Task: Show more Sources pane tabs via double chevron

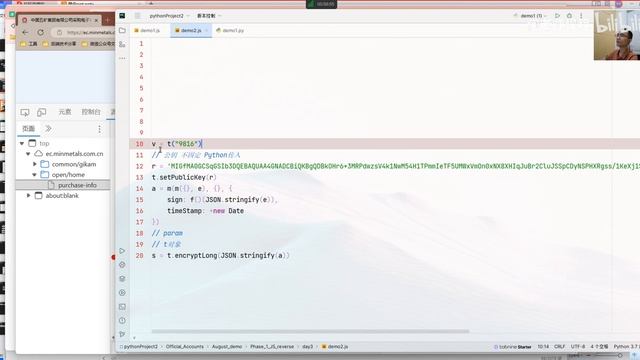Action: tap(48, 129)
